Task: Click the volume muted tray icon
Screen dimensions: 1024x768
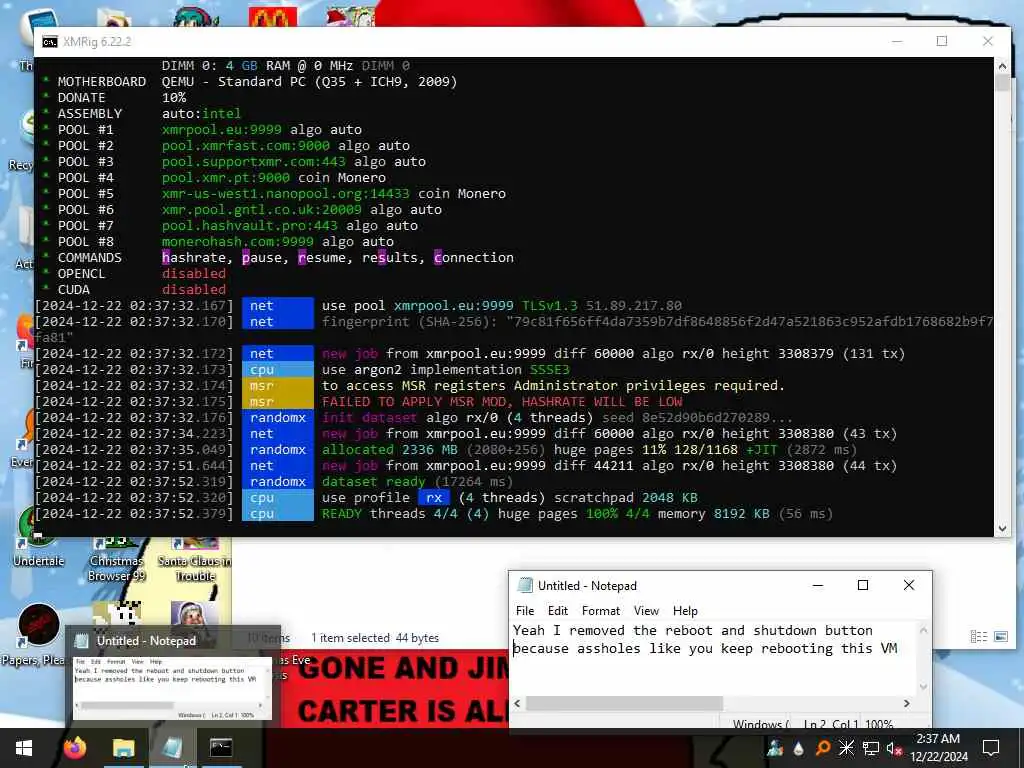Action: (894, 748)
